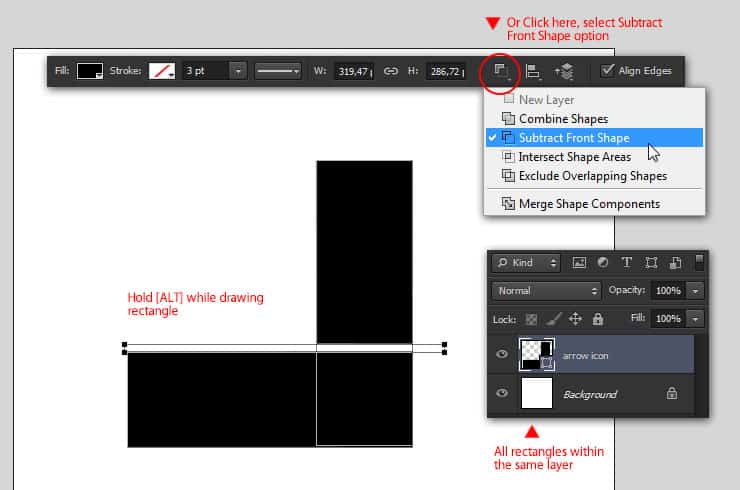Click the black Fill color swatch
Viewport: 740px width, 490px height.
pyautogui.click(x=90, y=71)
